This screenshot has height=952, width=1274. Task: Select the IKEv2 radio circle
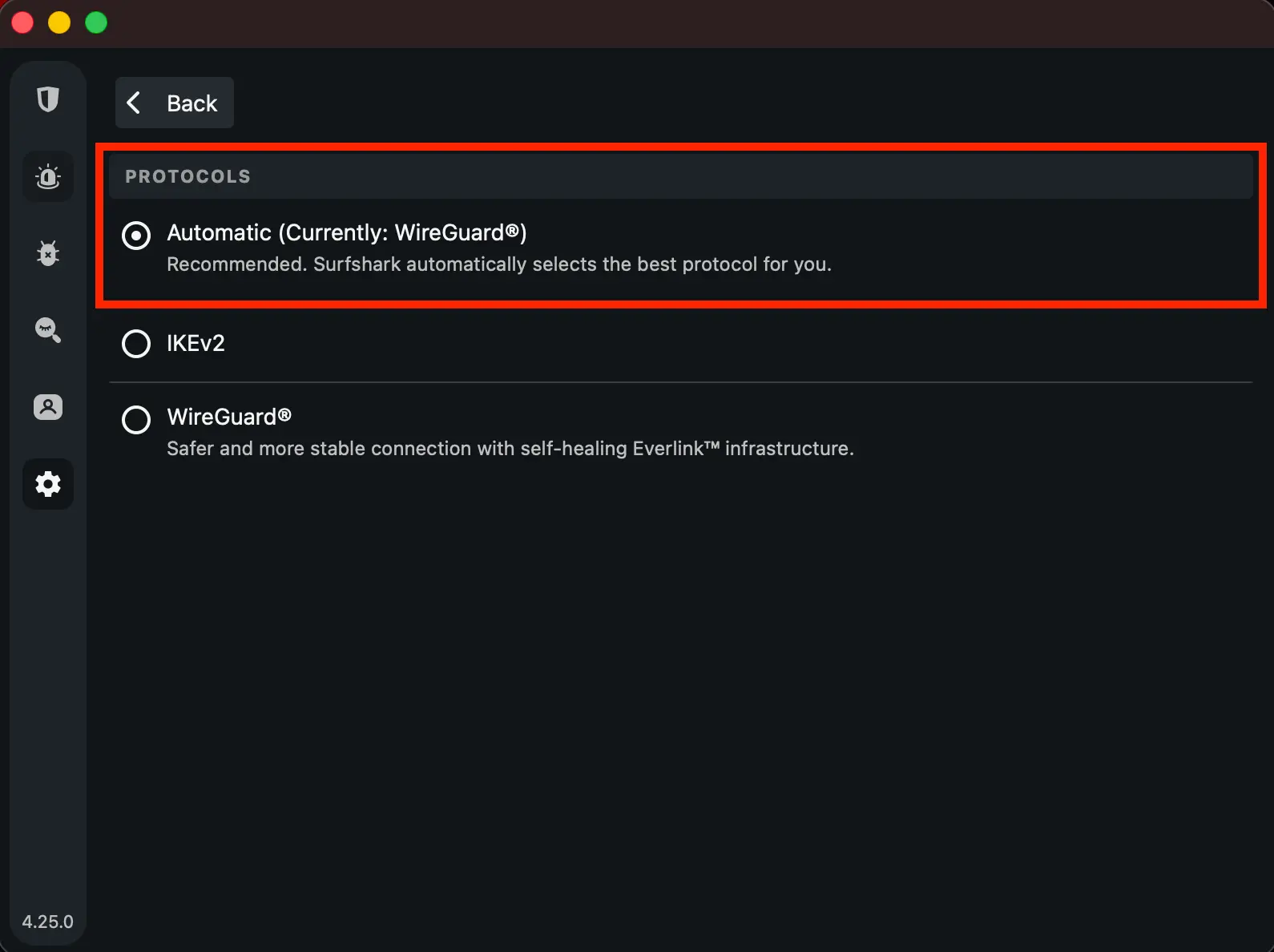(x=136, y=344)
